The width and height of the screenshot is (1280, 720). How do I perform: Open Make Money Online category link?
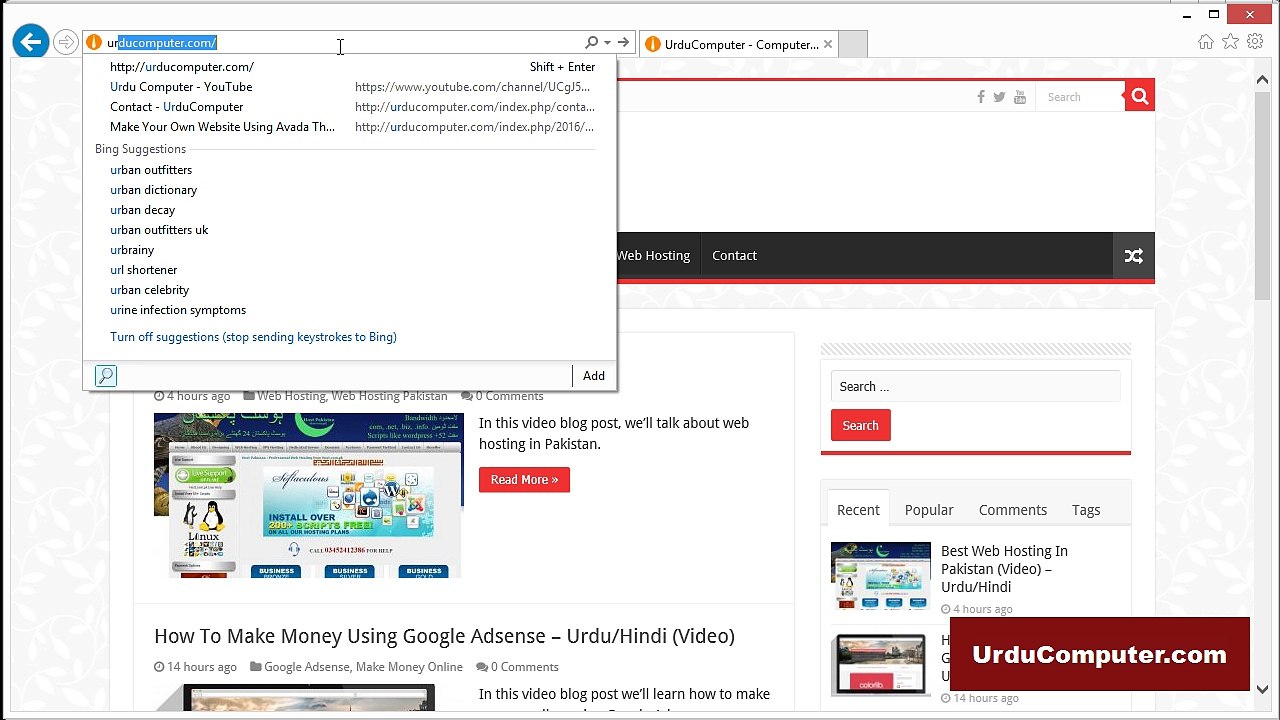pos(409,667)
